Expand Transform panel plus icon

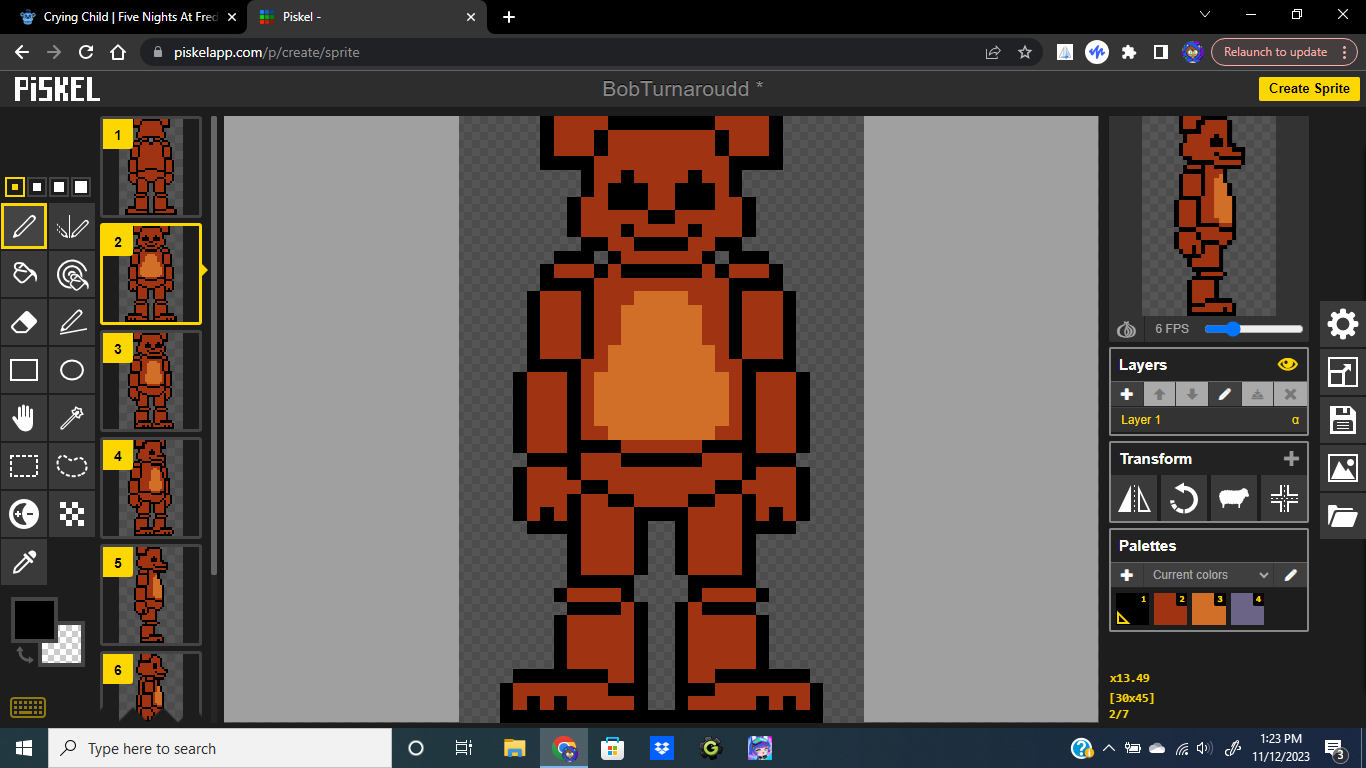(1291, 459)
